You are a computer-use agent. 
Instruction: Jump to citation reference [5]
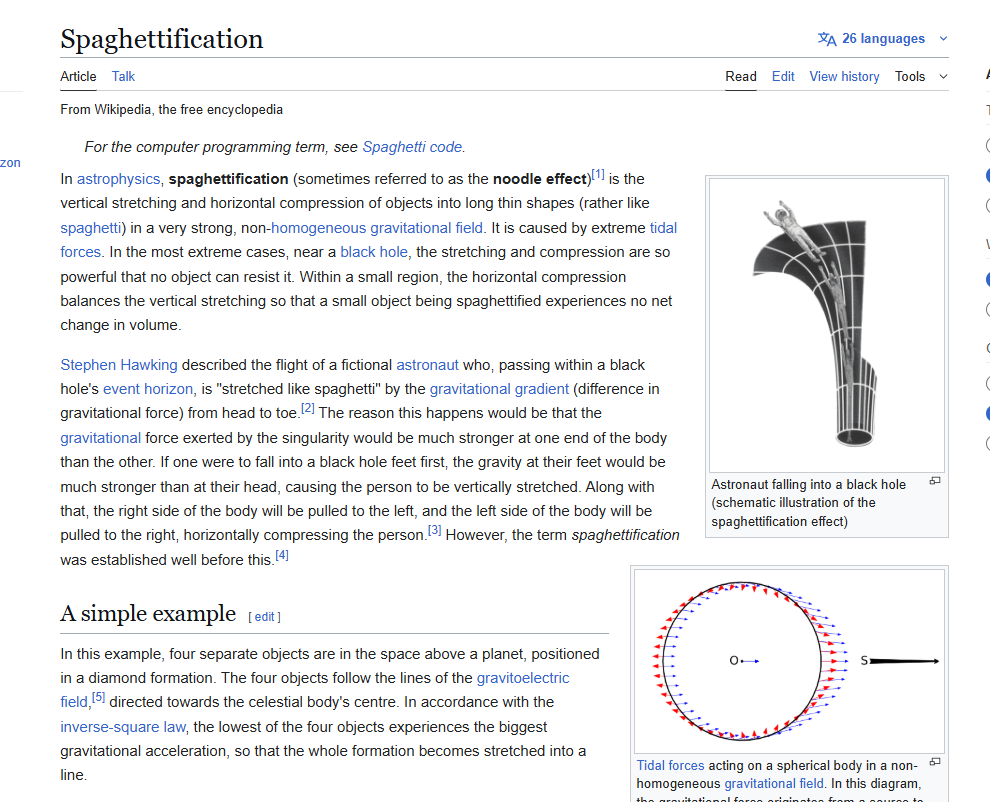pyautogui.click(x=98, y=697)
